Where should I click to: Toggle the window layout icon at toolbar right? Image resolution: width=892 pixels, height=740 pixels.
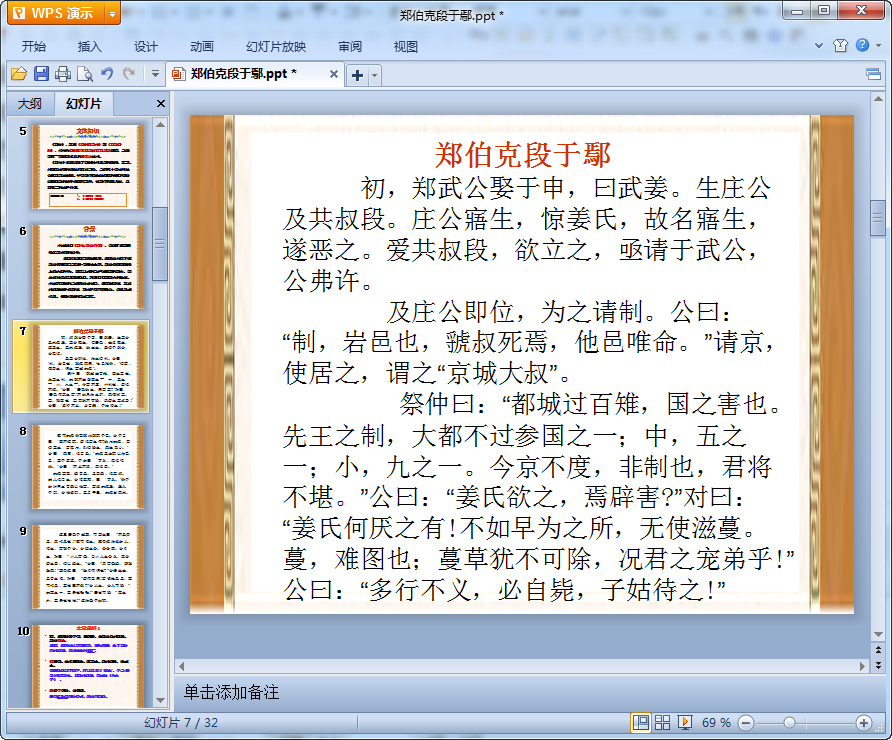(873, 74)
